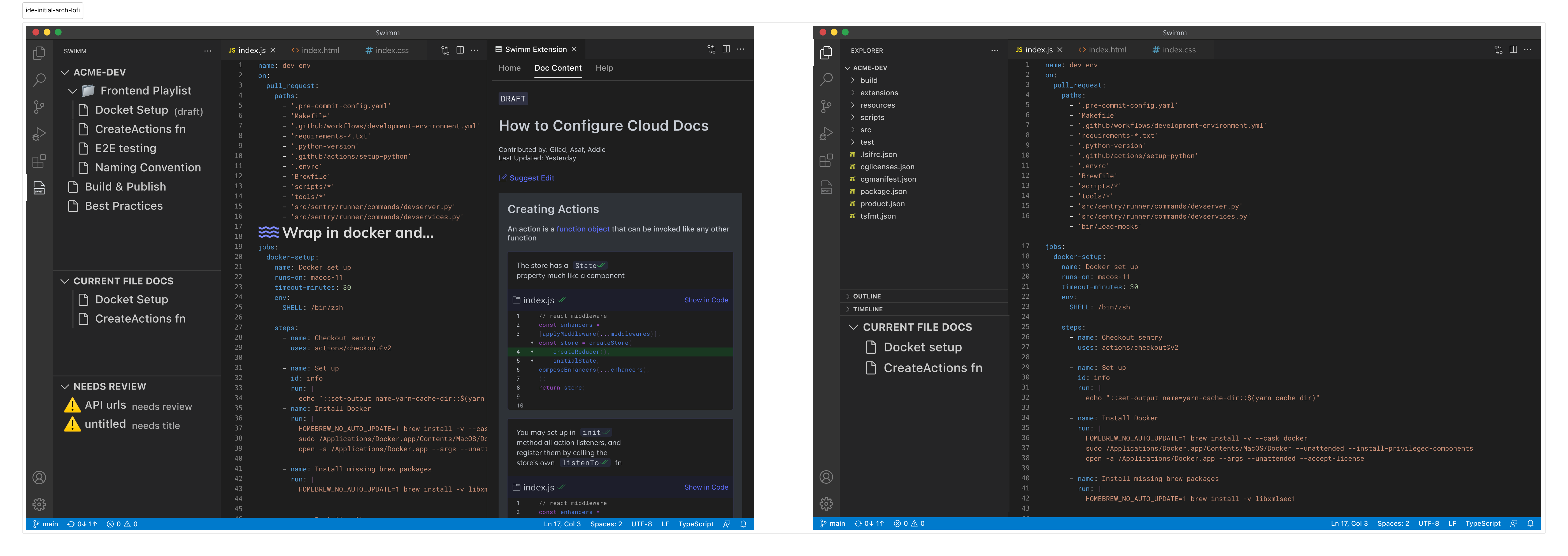The image size is (1568, 556).
Task: Open Accounts icon in left window
Action: coord(39,478)
